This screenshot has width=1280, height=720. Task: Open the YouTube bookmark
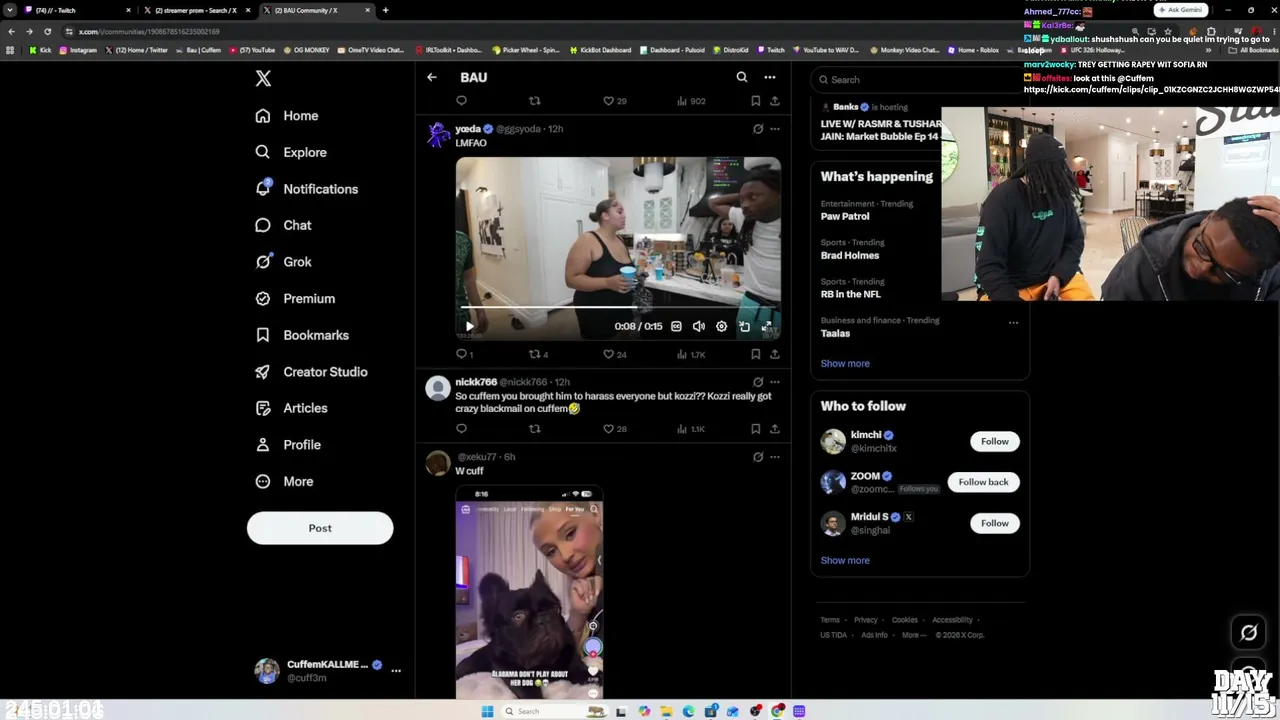coord(252,50)
